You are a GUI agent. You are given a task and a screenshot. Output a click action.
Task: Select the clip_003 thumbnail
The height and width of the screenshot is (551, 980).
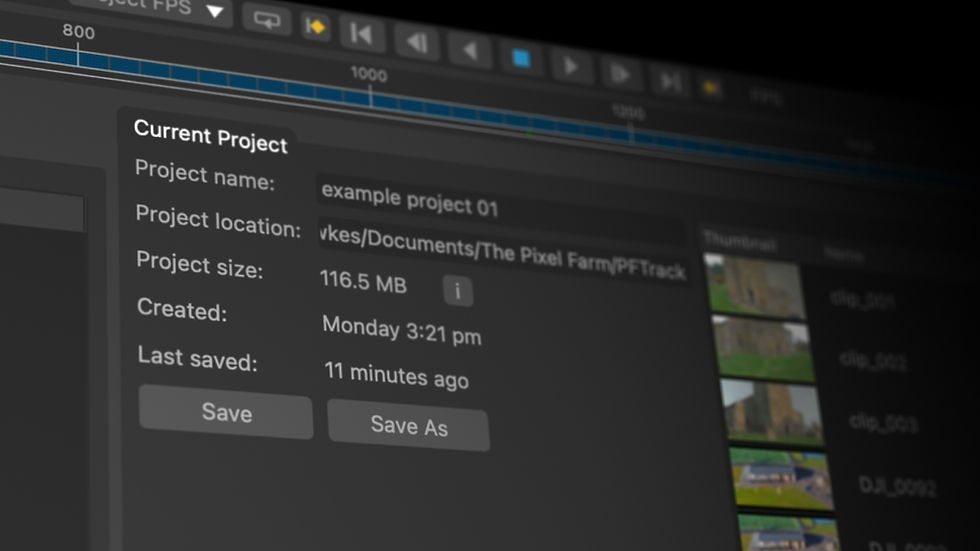[x=772, y=412]
